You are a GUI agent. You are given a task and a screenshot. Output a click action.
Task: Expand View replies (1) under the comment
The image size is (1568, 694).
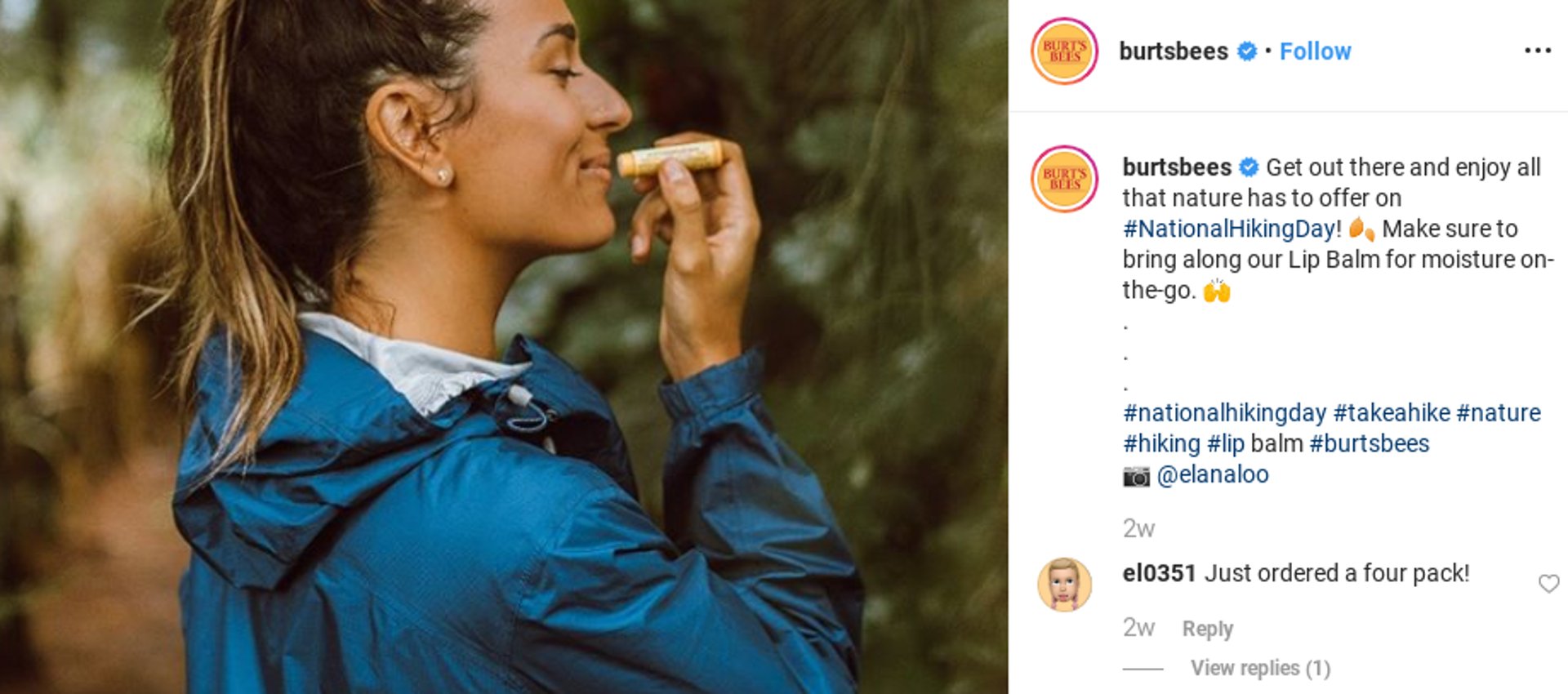tap(1260, 668)
